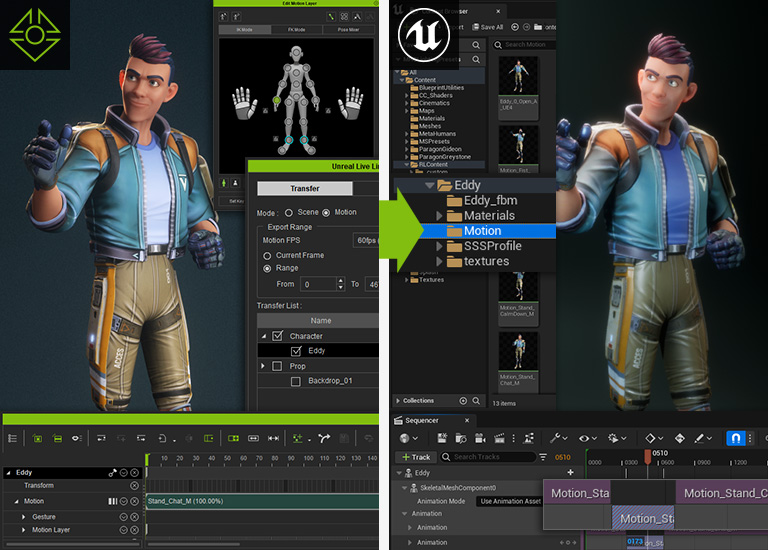Expand the Motion Layer track
This screenshot has width=768, height=550.
tap(24, 530)
